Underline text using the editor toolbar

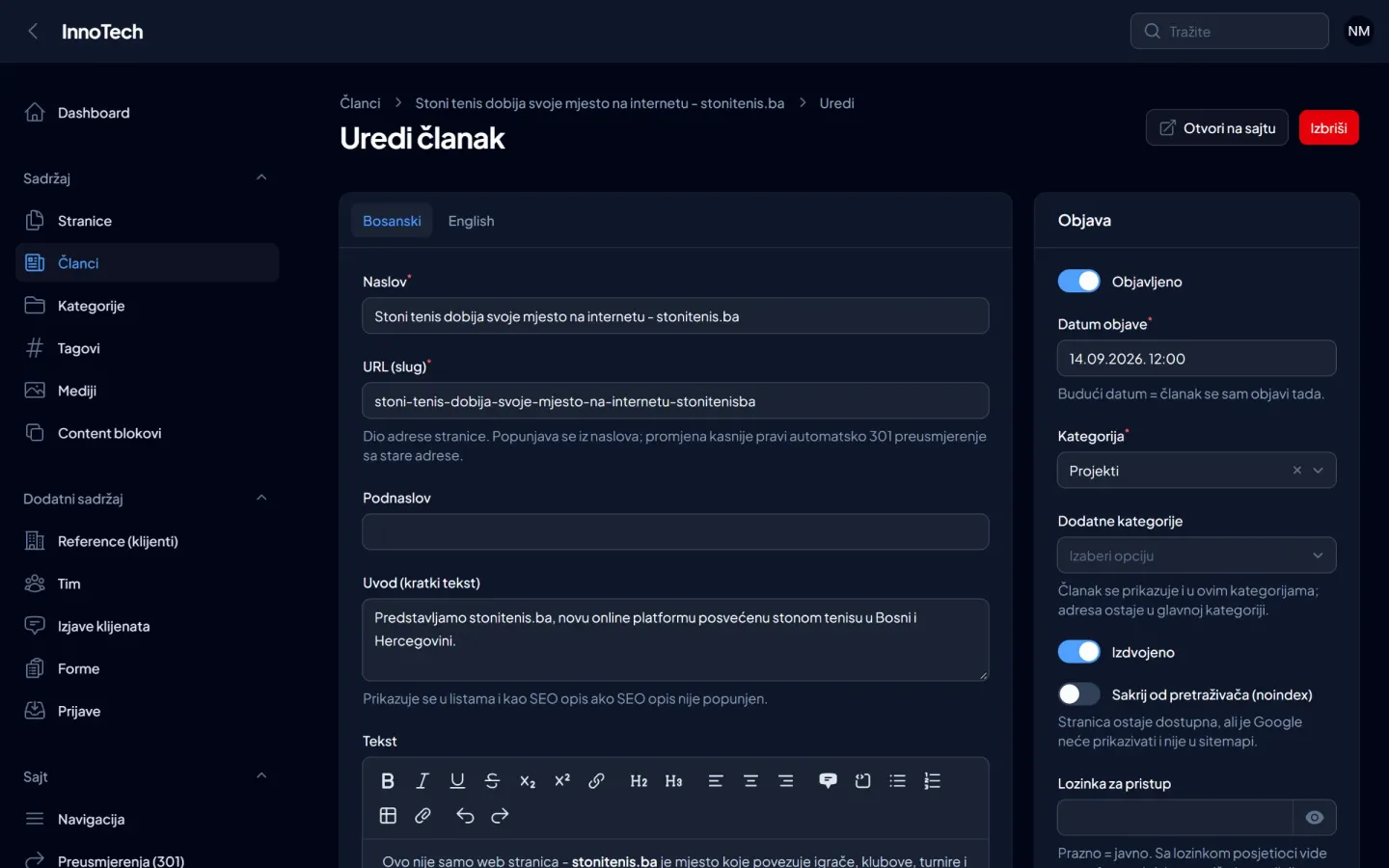(457, 781)
